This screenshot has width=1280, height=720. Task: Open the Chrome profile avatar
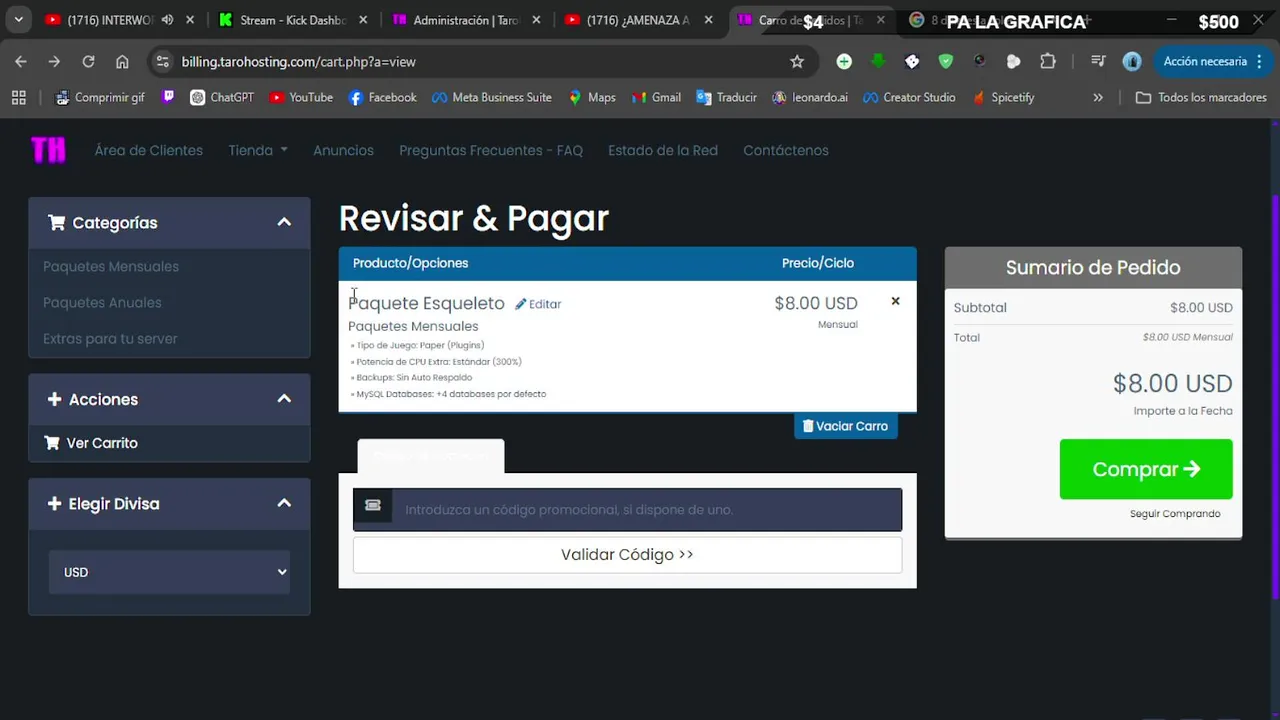pos(1132,61)
